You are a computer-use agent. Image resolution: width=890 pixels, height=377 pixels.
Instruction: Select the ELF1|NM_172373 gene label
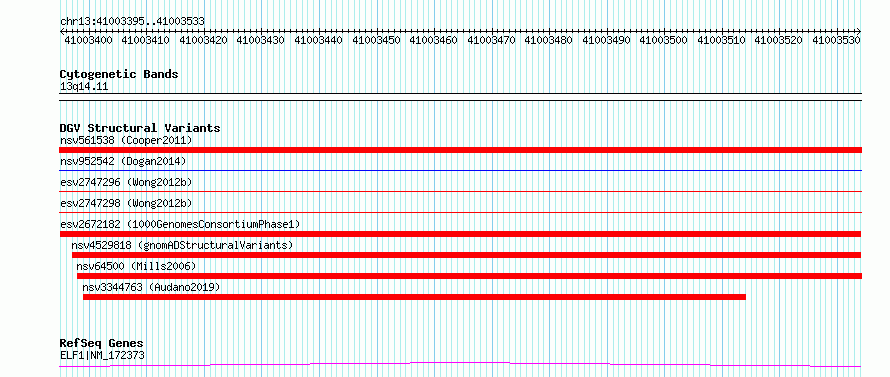102,355
